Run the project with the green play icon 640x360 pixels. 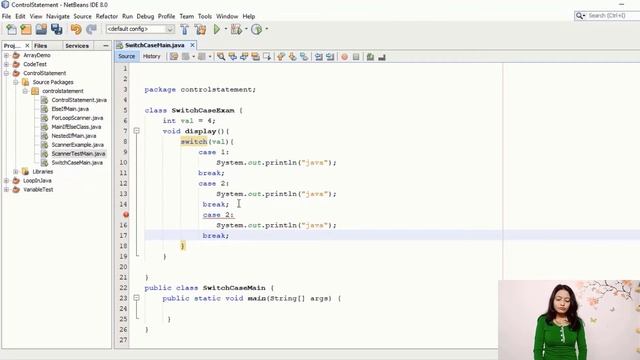(x=217, y=29)
